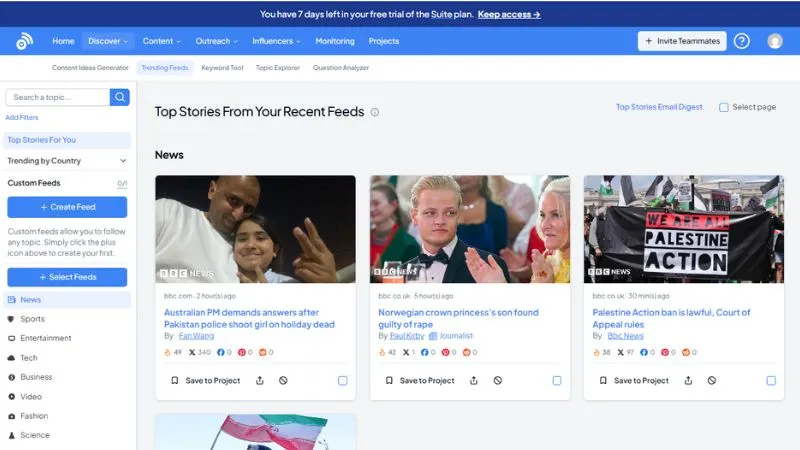800x450 pixels.
Task: Switch to Keyword Tool tab
Action: pyautogui.click(x=222, y=67)
